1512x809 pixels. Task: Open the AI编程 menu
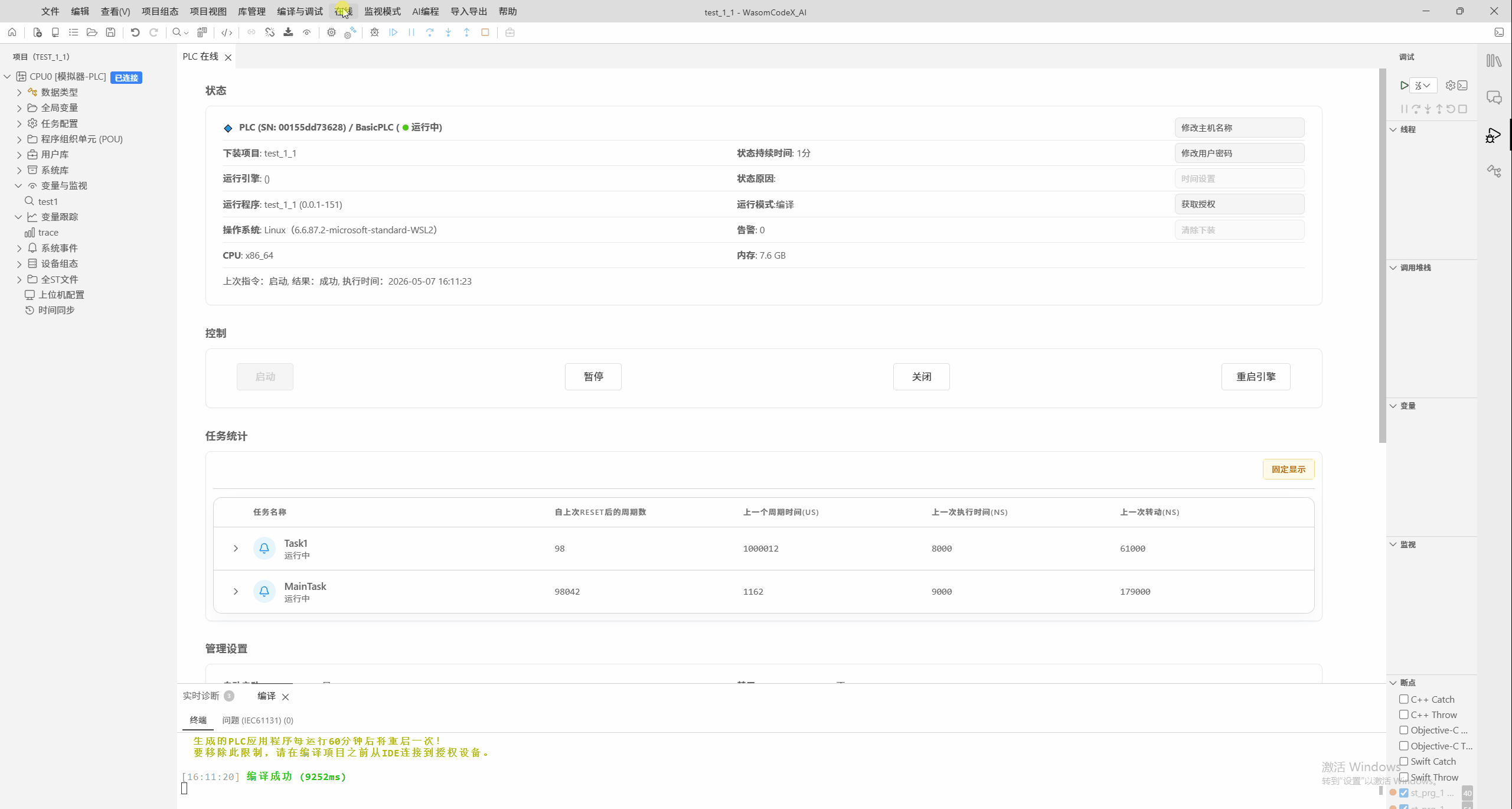click(x=426, y=11)
